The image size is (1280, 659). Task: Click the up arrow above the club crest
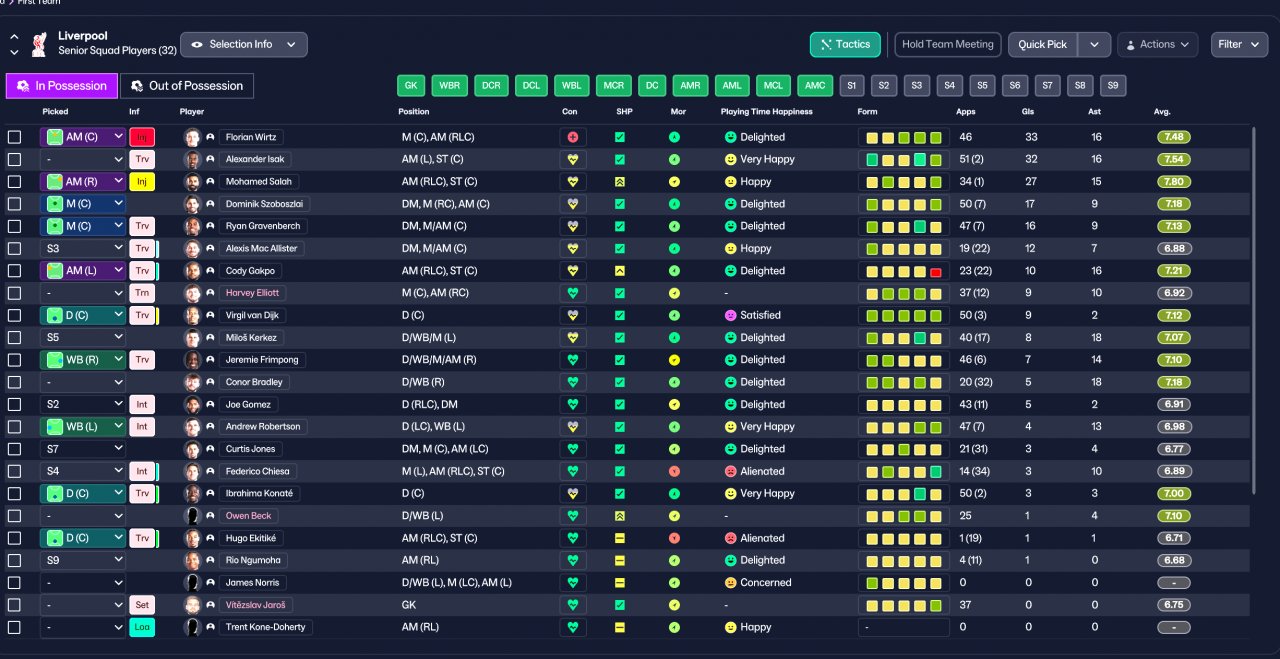pyautogui.click(x=14, y=37)
